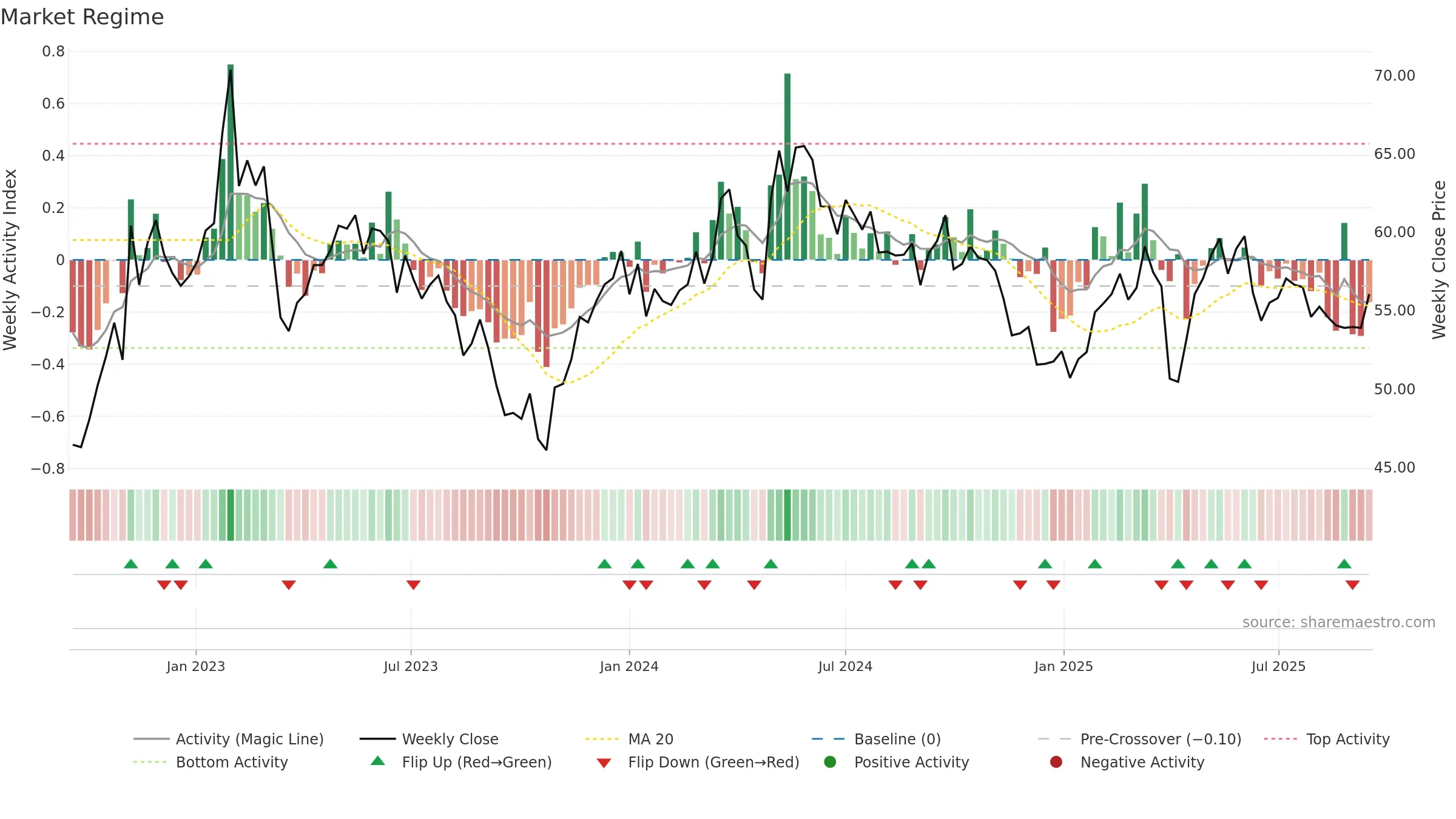Click the 0 activity axis value

60,260
